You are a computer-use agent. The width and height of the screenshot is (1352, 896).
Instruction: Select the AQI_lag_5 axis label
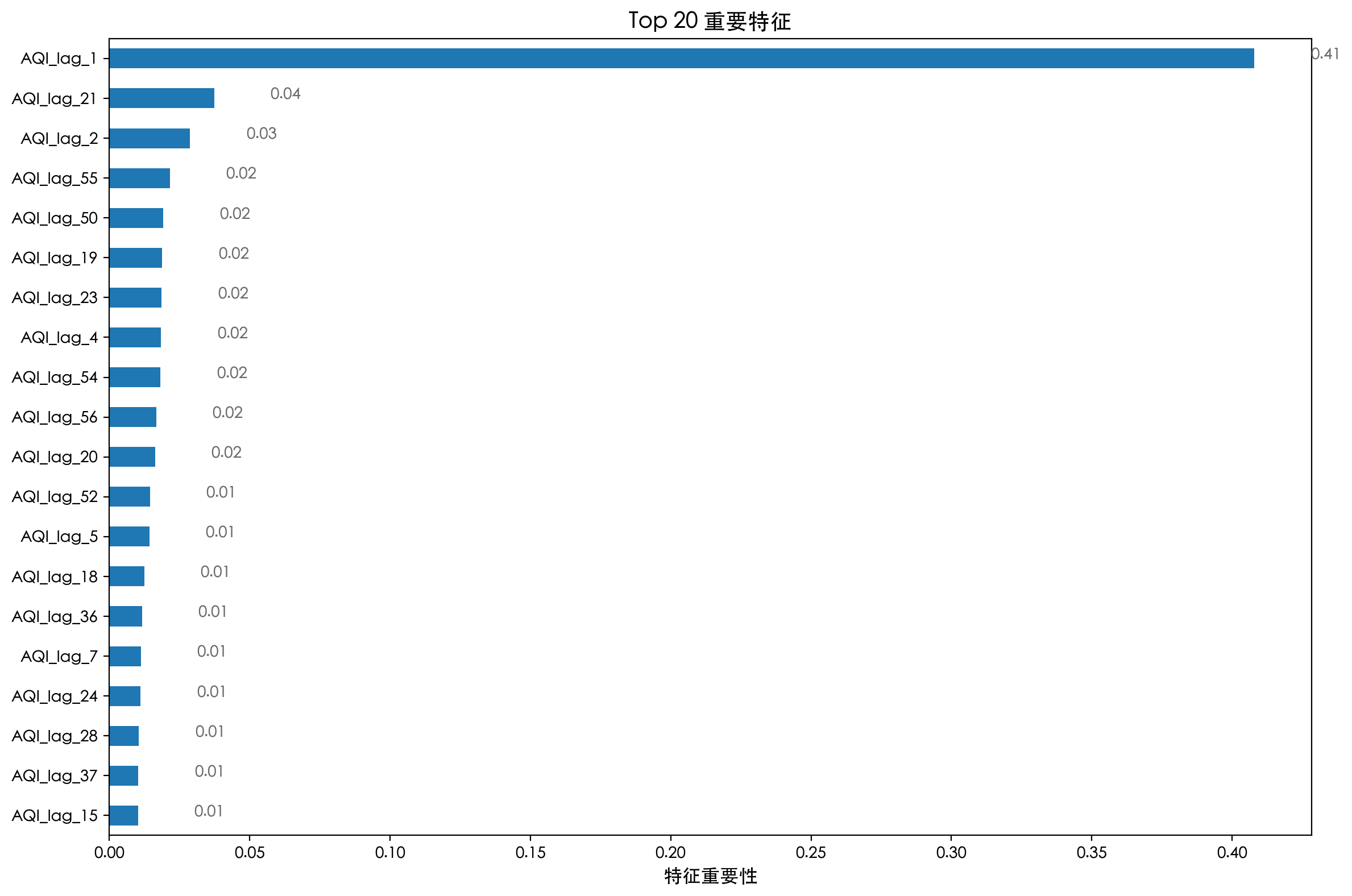(59, 537)
